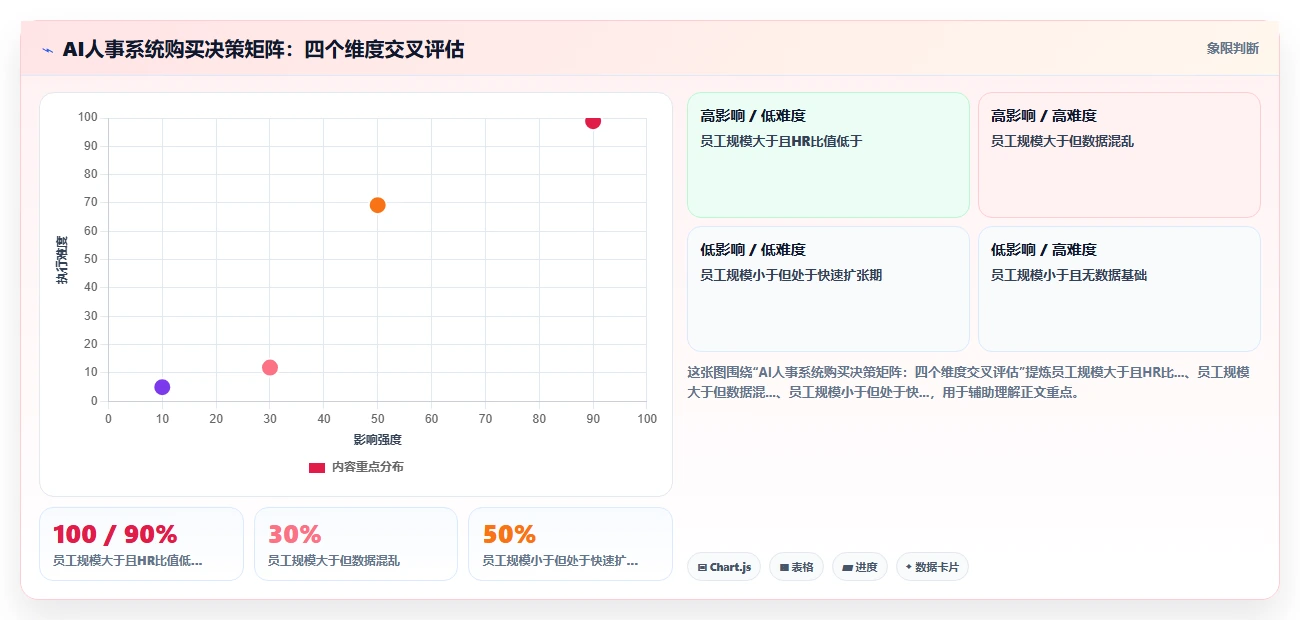
Task: Toggle the 内容重点分布 legend swatch
Action: click(x=317, y=467)
